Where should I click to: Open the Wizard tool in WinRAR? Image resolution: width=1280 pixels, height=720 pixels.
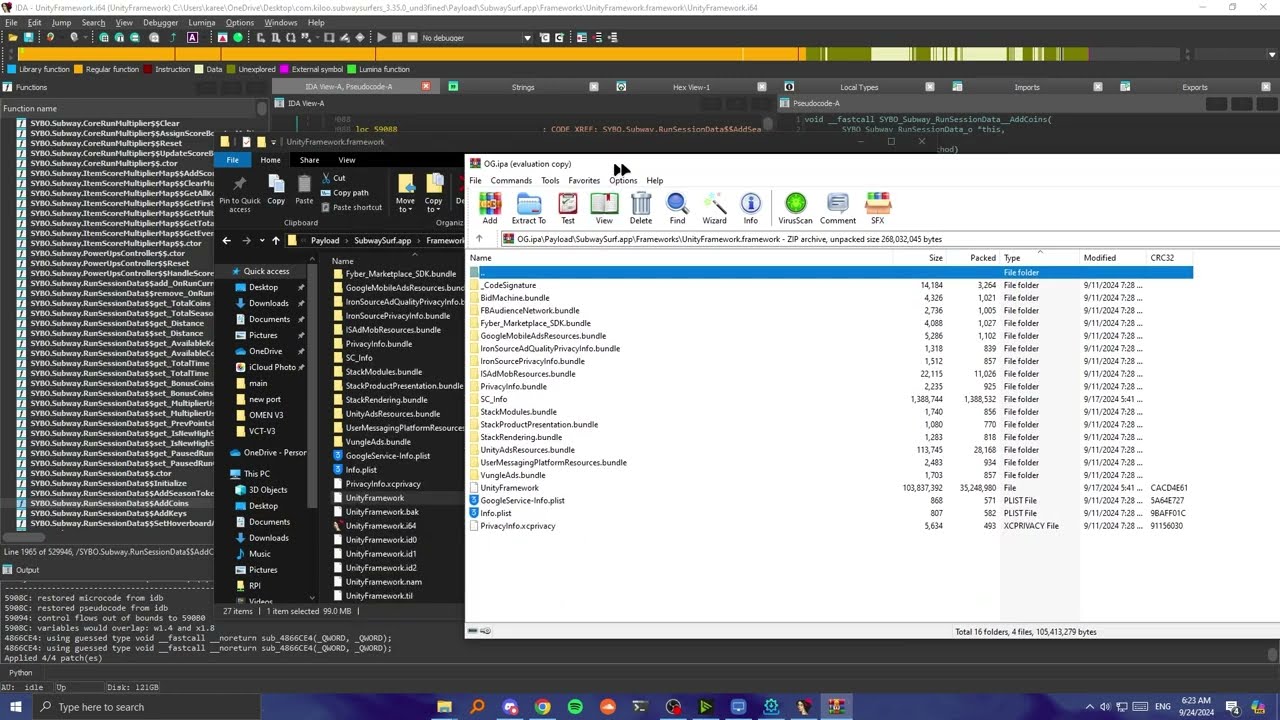[714, 208]
